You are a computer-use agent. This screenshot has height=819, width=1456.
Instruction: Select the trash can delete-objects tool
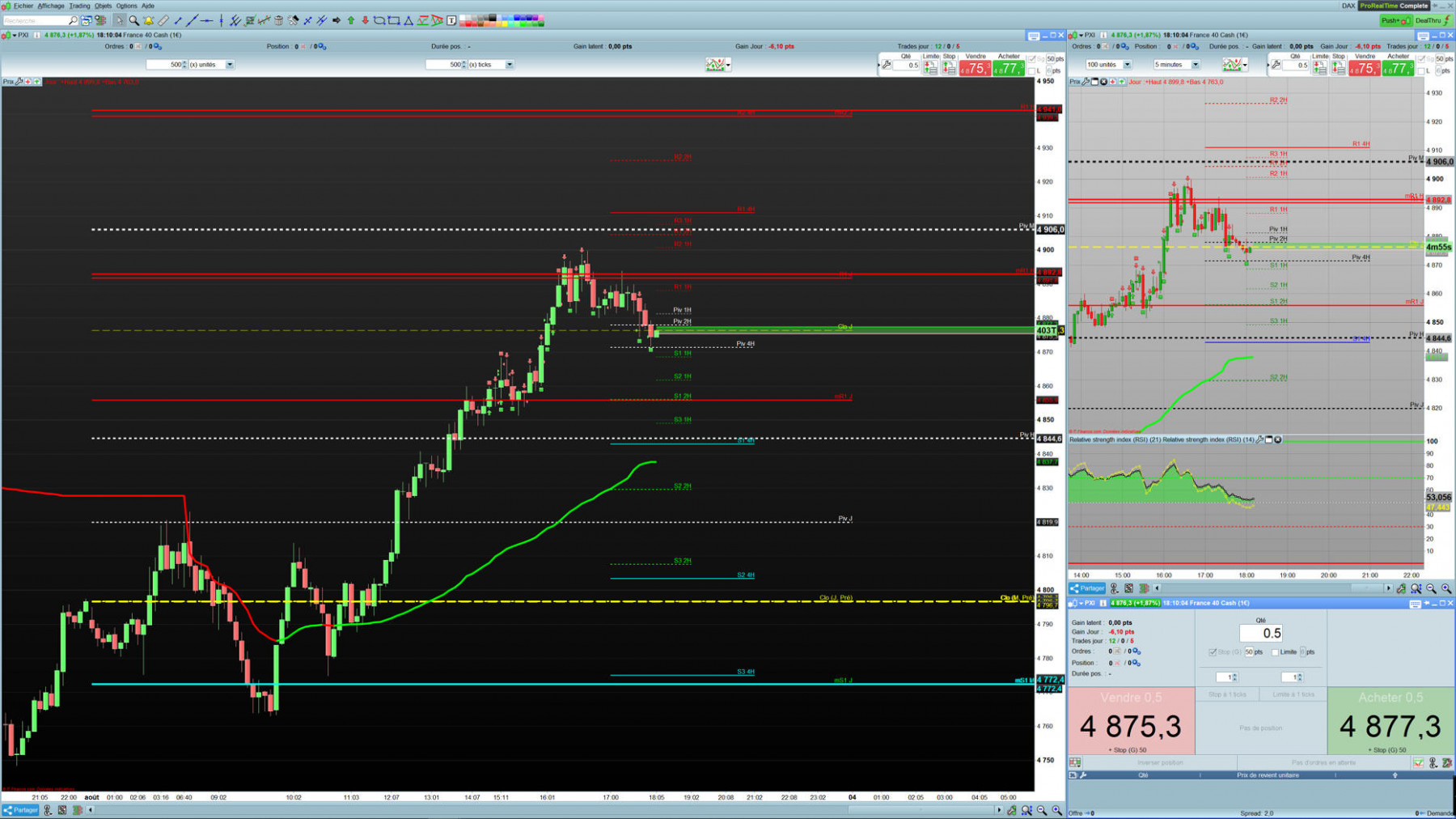pos(278,20)
